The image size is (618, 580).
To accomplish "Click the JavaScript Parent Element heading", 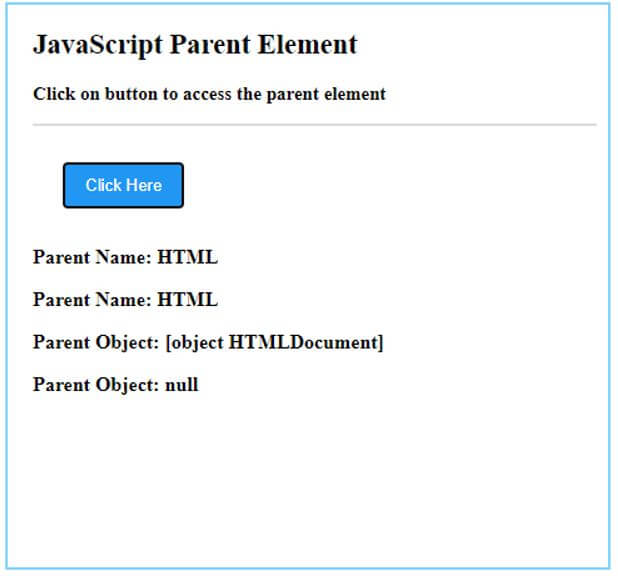I will click(x=195, y=45).
